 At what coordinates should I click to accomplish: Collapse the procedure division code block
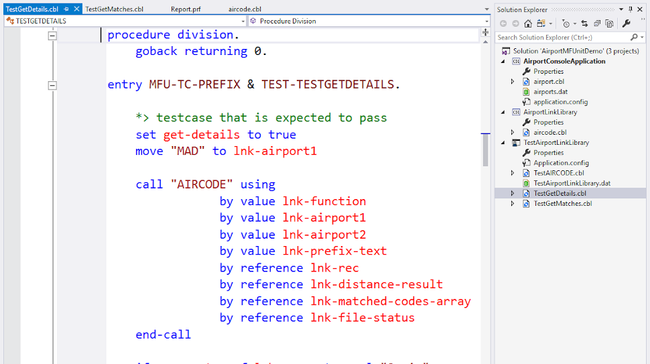(52, 36)
